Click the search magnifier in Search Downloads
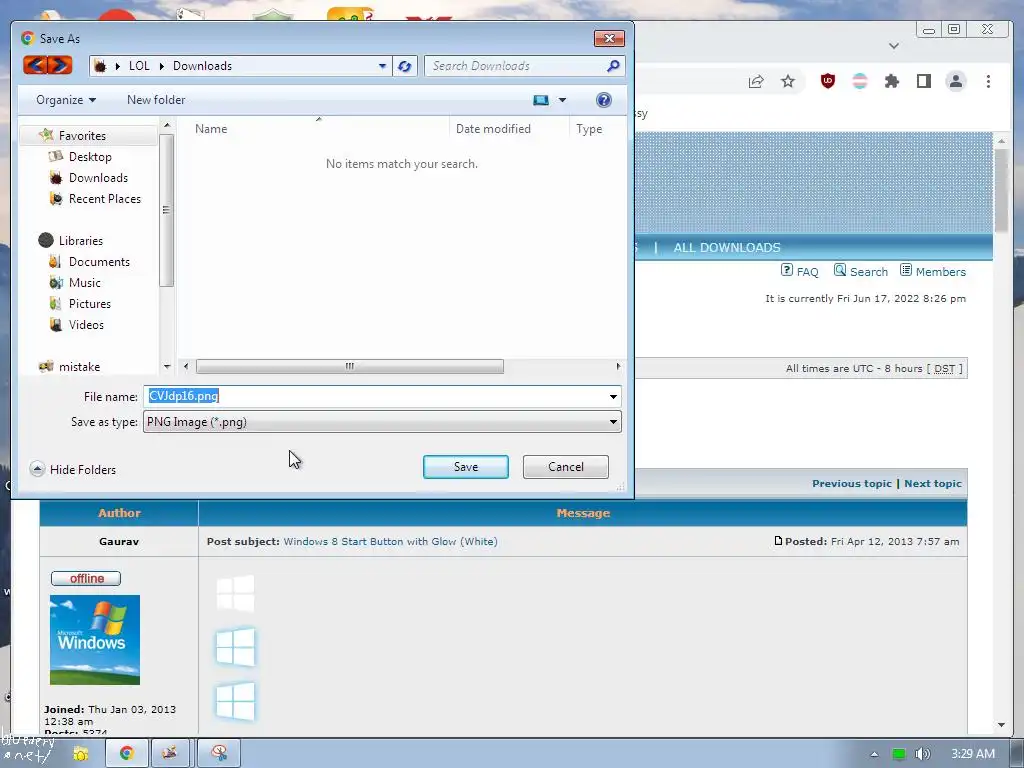This screenshot has height=768, width=1024. tap(613, 66)
